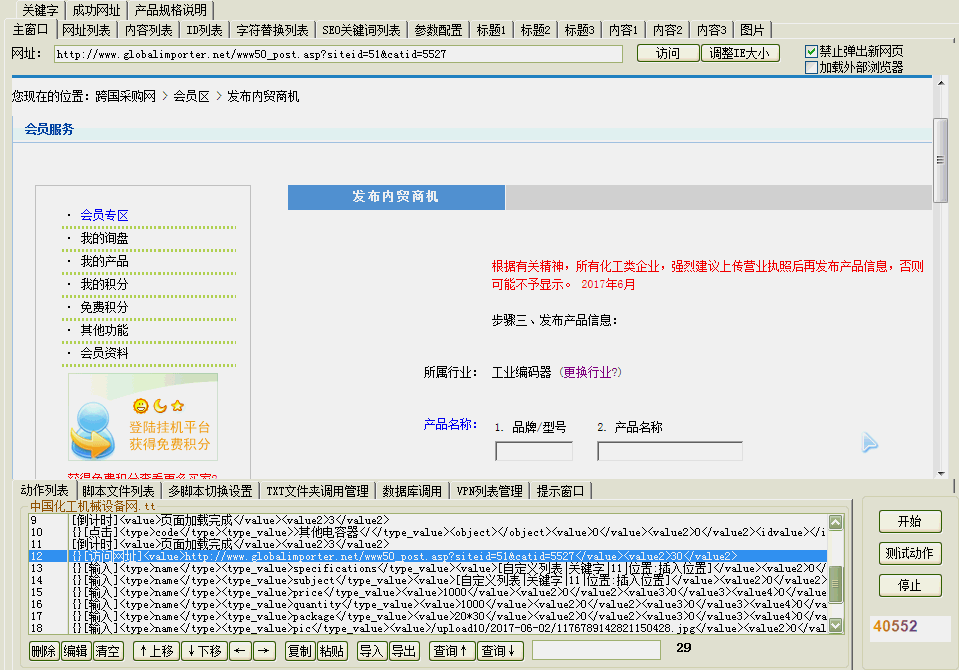959x670 pixels.
Task: Click 查询↑ search up button
Action: click(451, 651)
